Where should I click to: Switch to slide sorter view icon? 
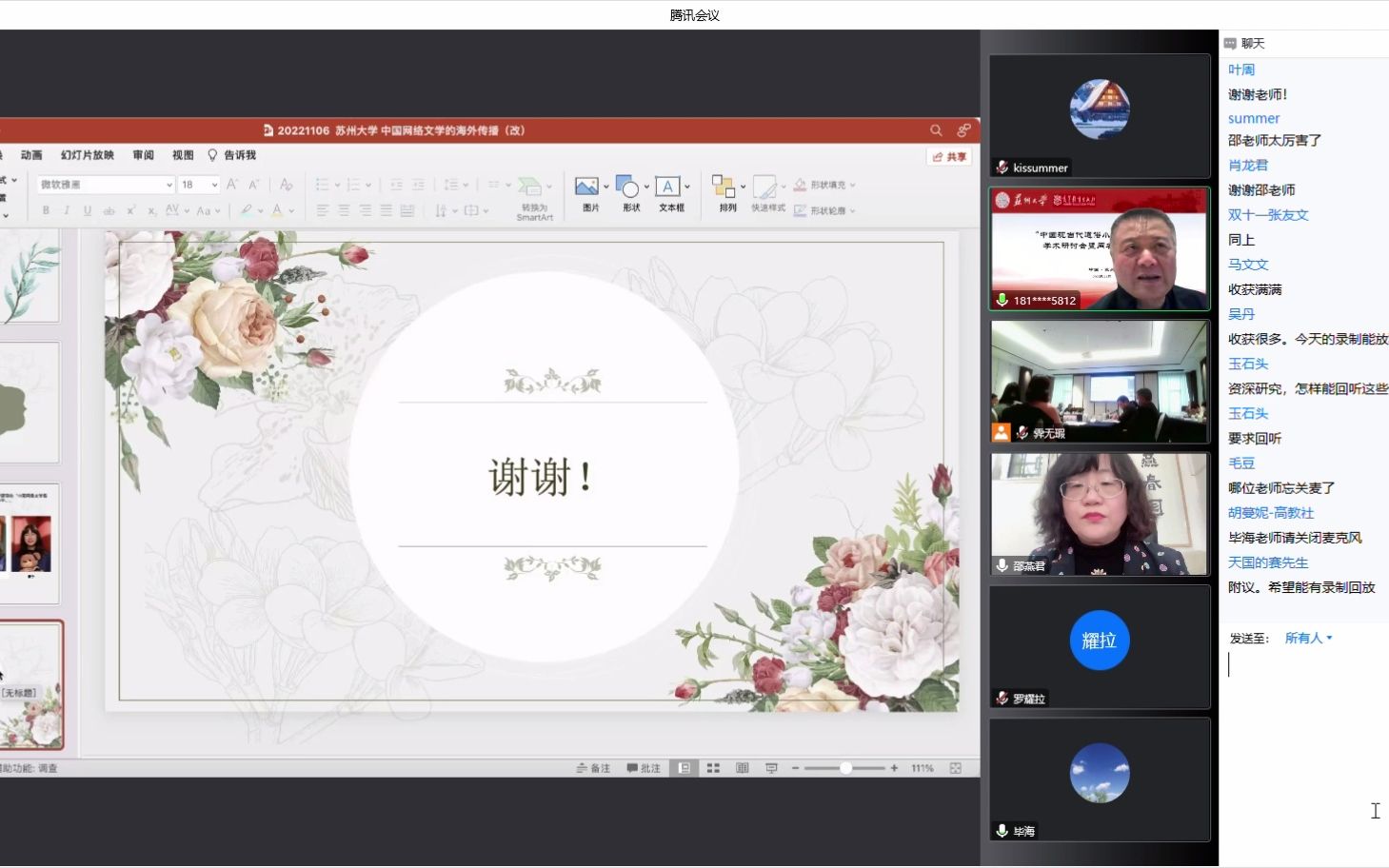tap(714, 767)
